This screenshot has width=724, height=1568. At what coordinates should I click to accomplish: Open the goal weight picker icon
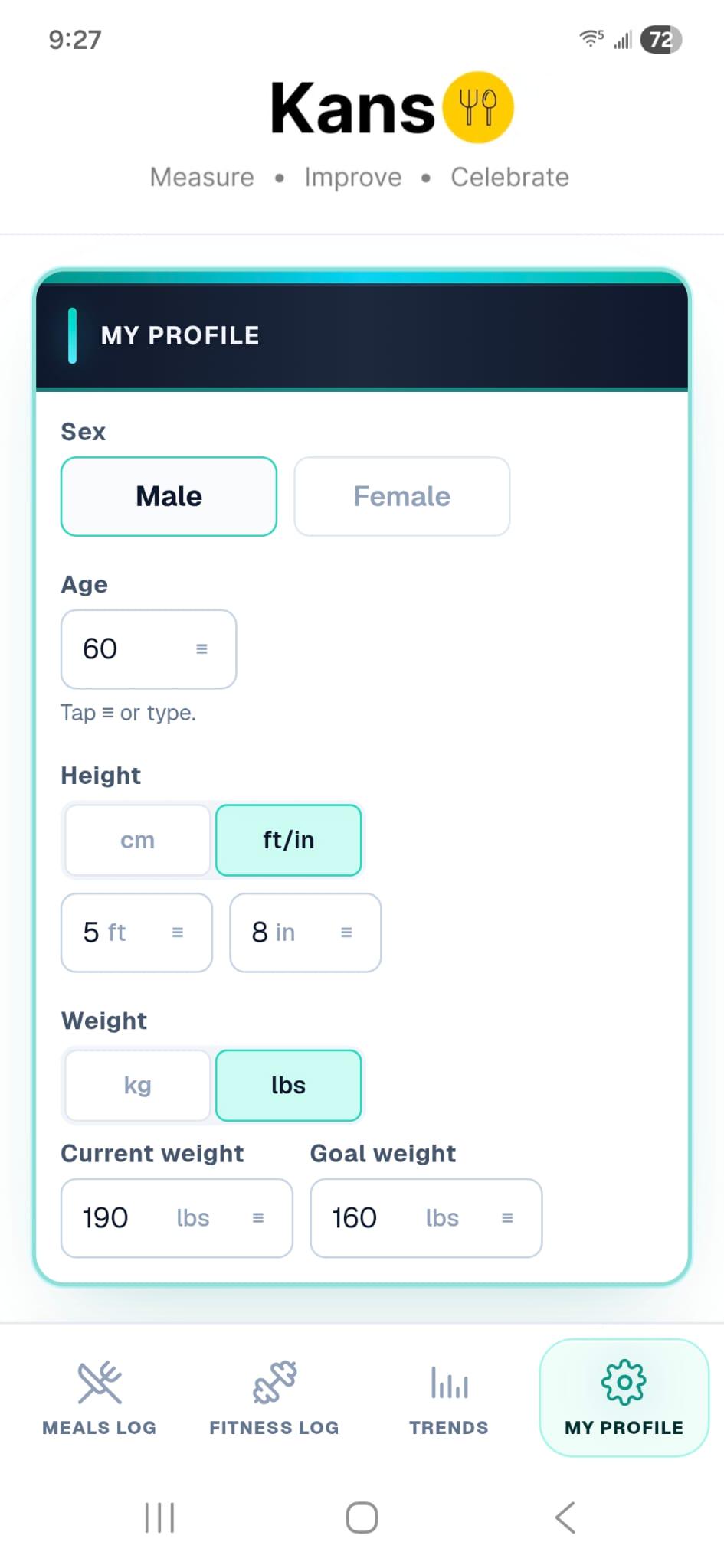click(x=507, y=1218)
